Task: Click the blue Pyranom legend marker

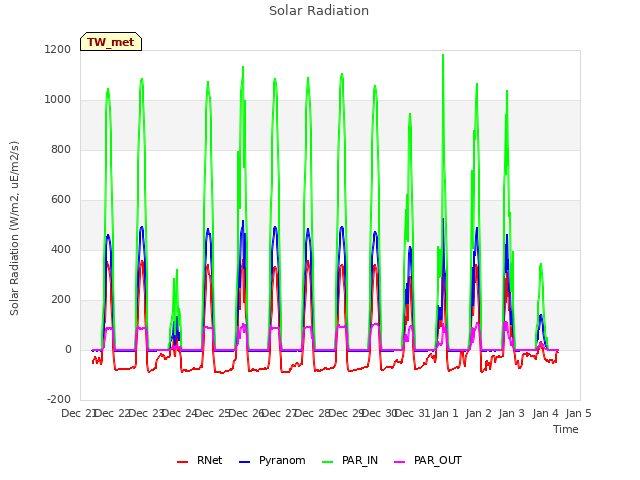Action: [x=244, y=462]
